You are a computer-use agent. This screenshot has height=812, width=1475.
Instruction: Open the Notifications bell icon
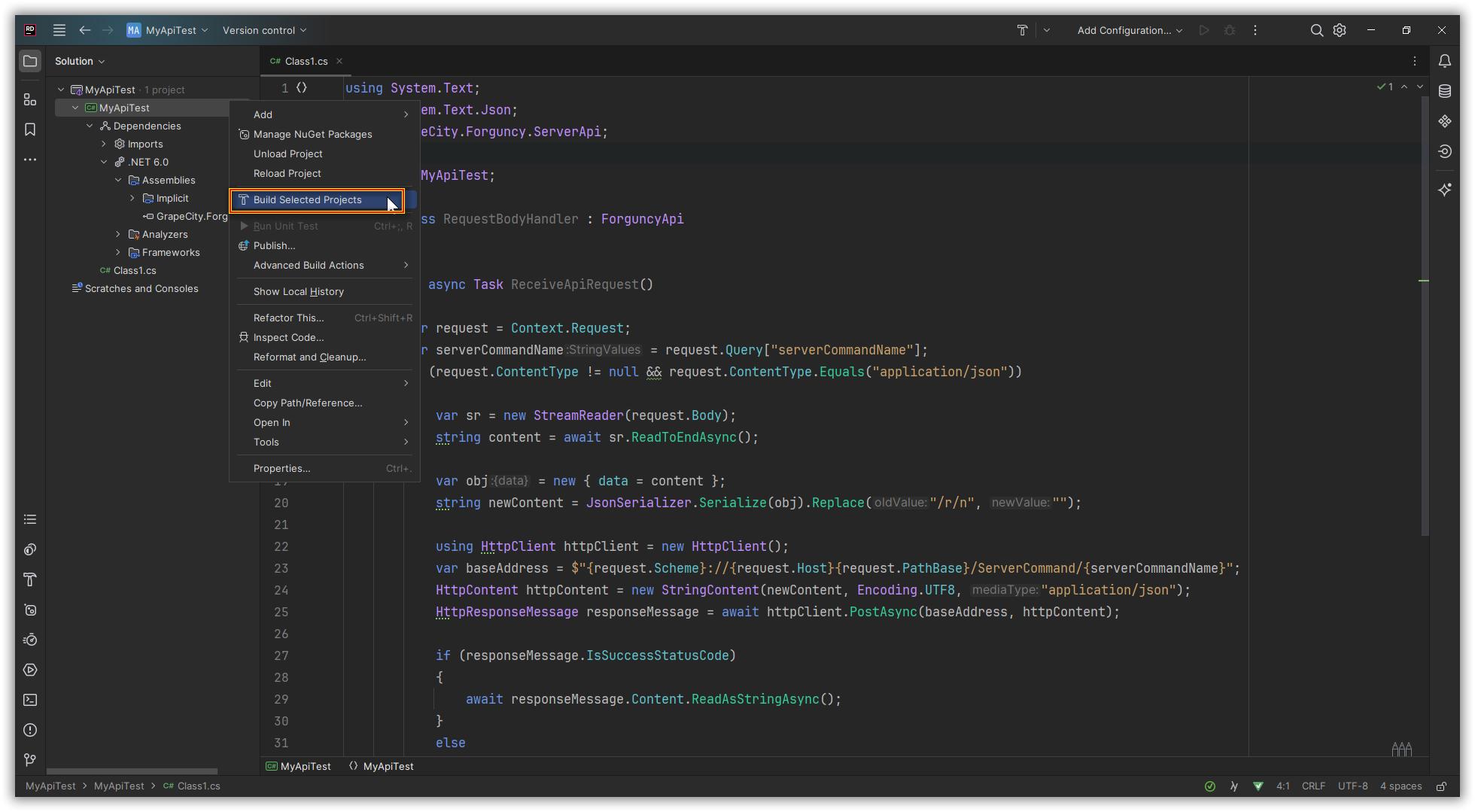(x=1444, y=61)
